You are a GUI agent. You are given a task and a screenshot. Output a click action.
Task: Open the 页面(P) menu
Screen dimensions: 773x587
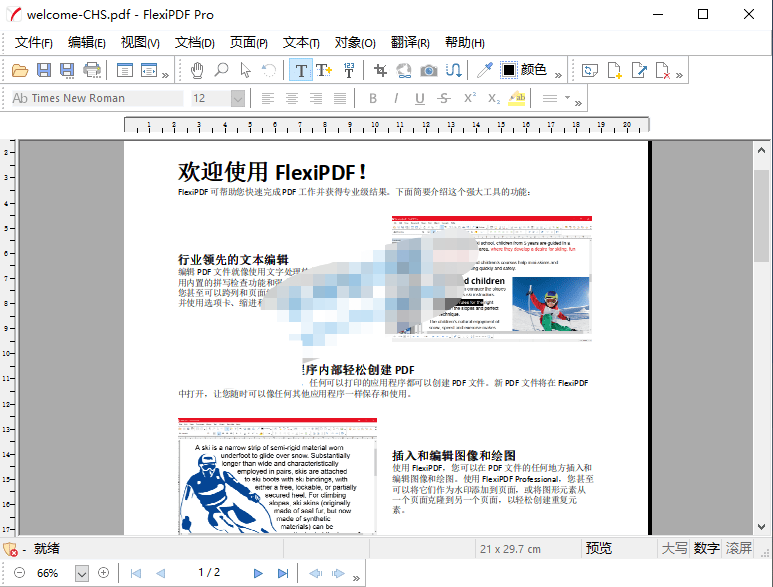[248, 43]
